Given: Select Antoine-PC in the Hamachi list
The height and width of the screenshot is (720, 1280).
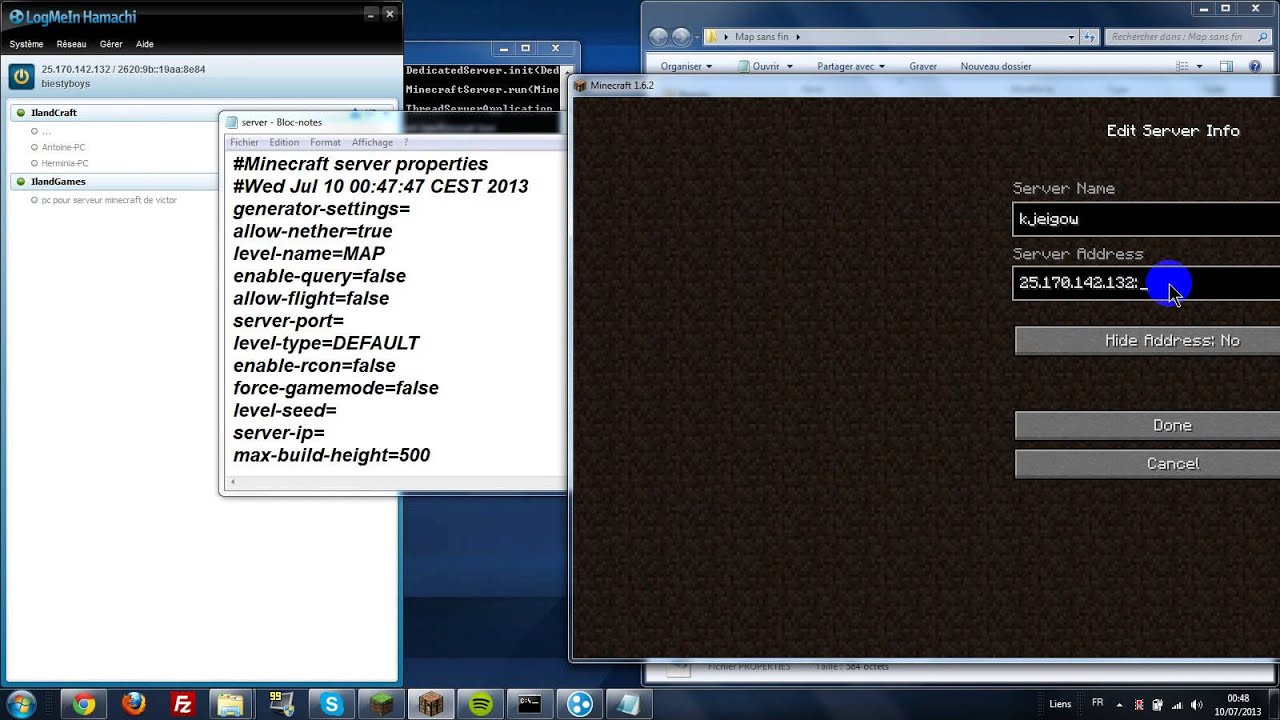Looking at the screenshot, I should 63,147.
